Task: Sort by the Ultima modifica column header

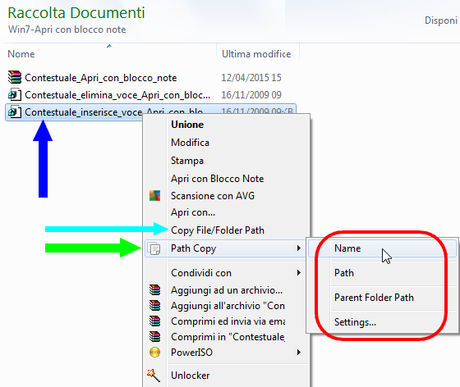Action: pos(256,54)
